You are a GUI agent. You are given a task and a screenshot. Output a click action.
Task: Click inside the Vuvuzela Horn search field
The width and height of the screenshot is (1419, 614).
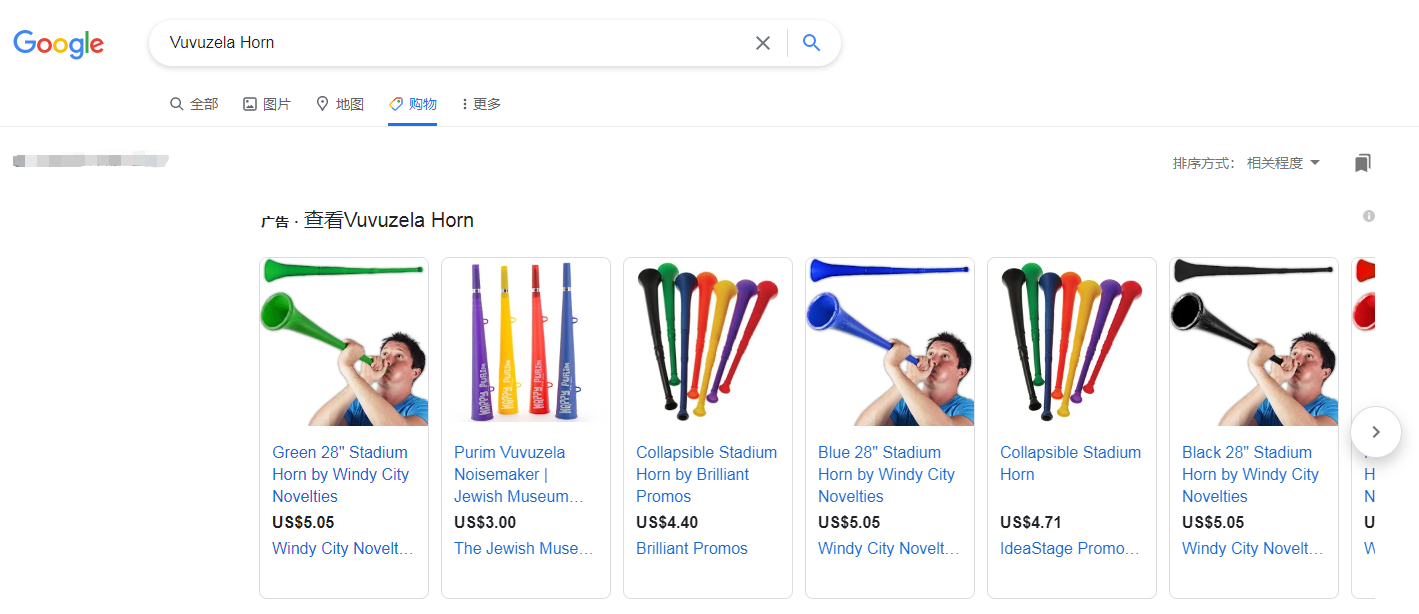click(x=450, y=43)
